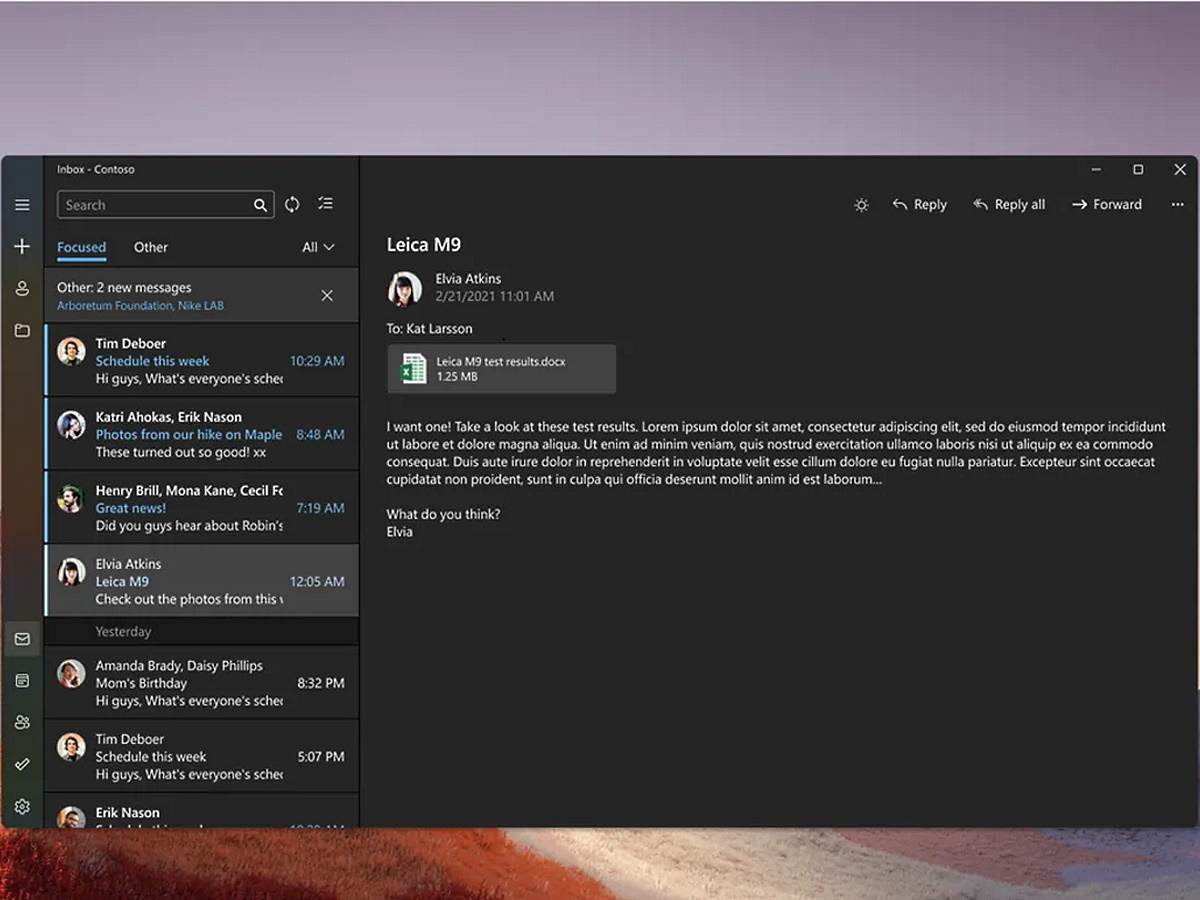Toggle light mode with the sun icon
The image size is (1200, 900).
(861, 204)
